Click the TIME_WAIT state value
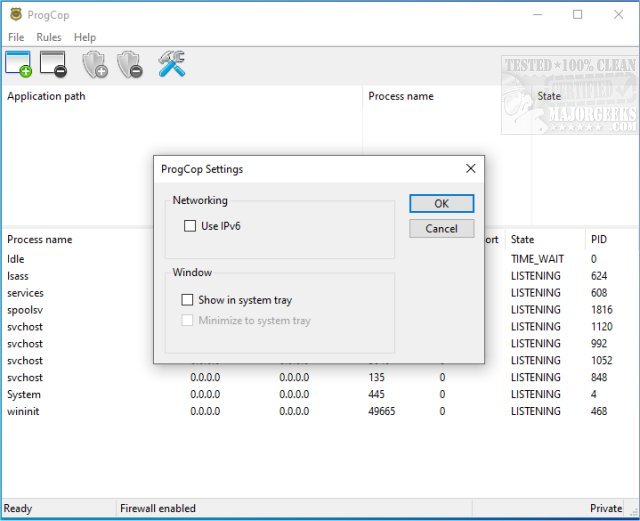The width and height of the screenshot is (640, 521). pos(537,259)
